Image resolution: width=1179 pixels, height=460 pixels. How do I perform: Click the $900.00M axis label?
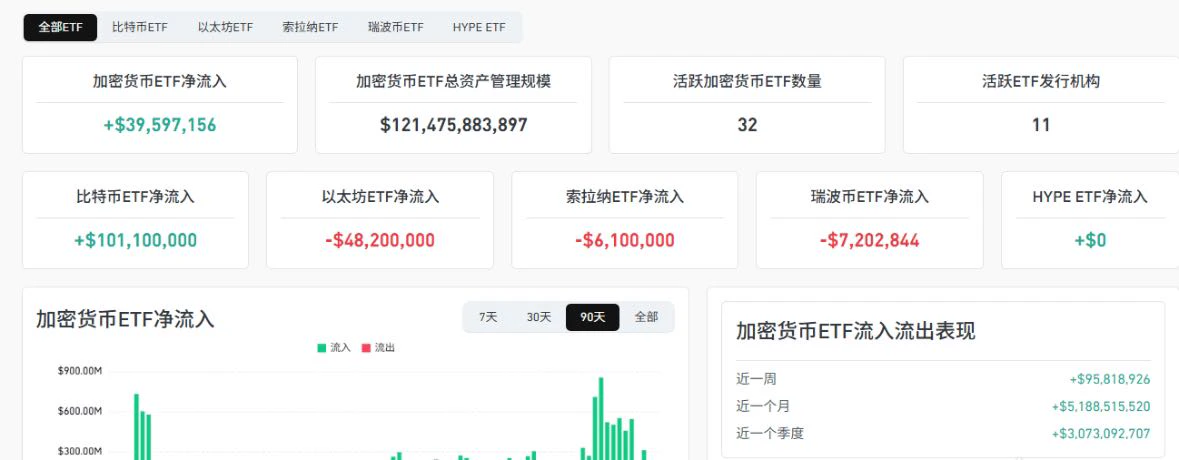80,371
